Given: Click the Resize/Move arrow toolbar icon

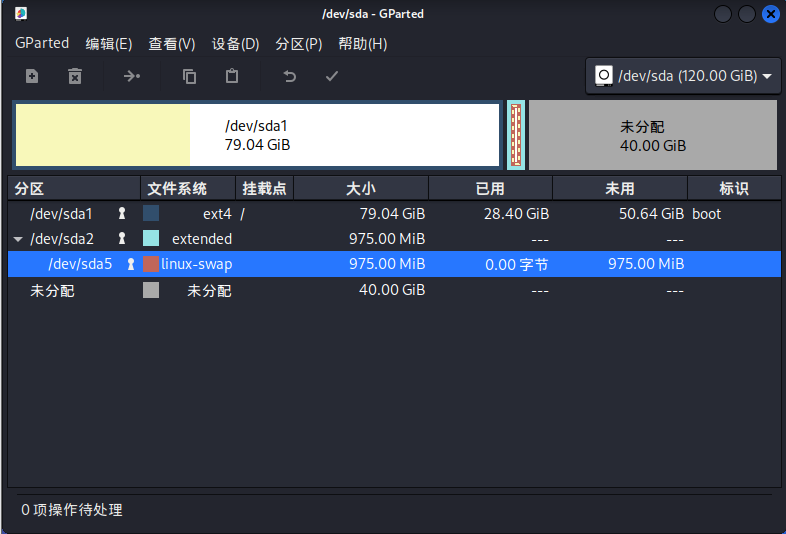Looking at the screenshot, I should (x=132, y=76).
